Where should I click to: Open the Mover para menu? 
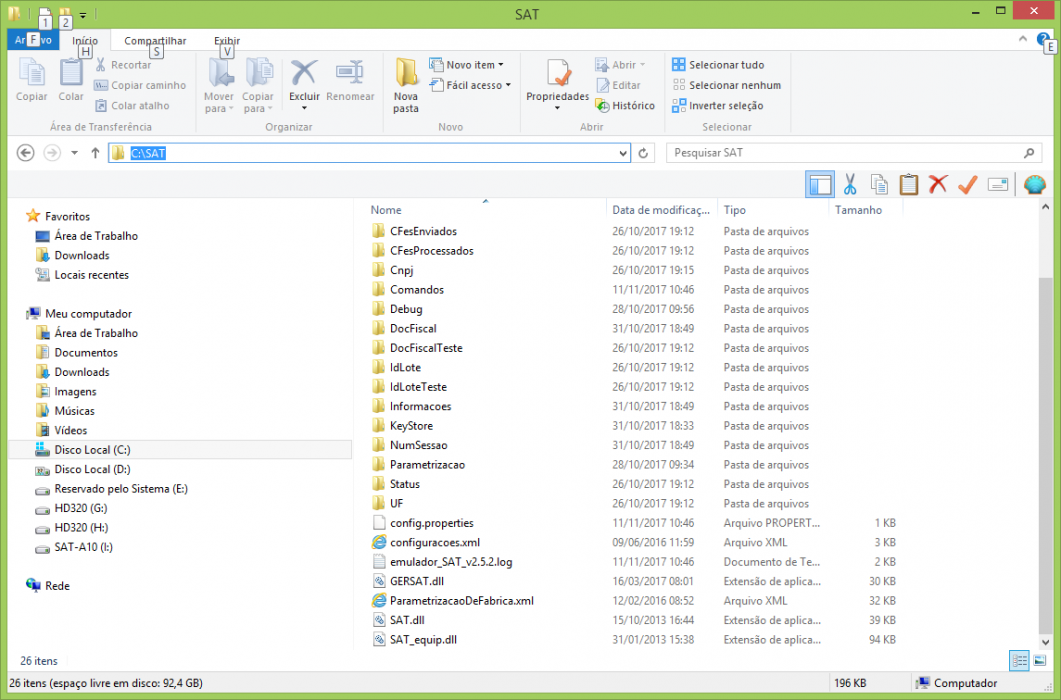(x=219, y=85)
